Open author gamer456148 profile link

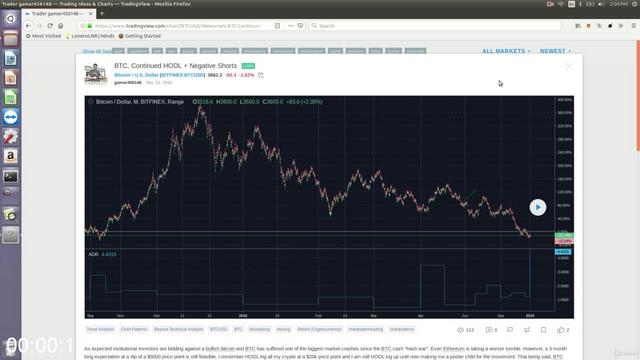(128, 82)
